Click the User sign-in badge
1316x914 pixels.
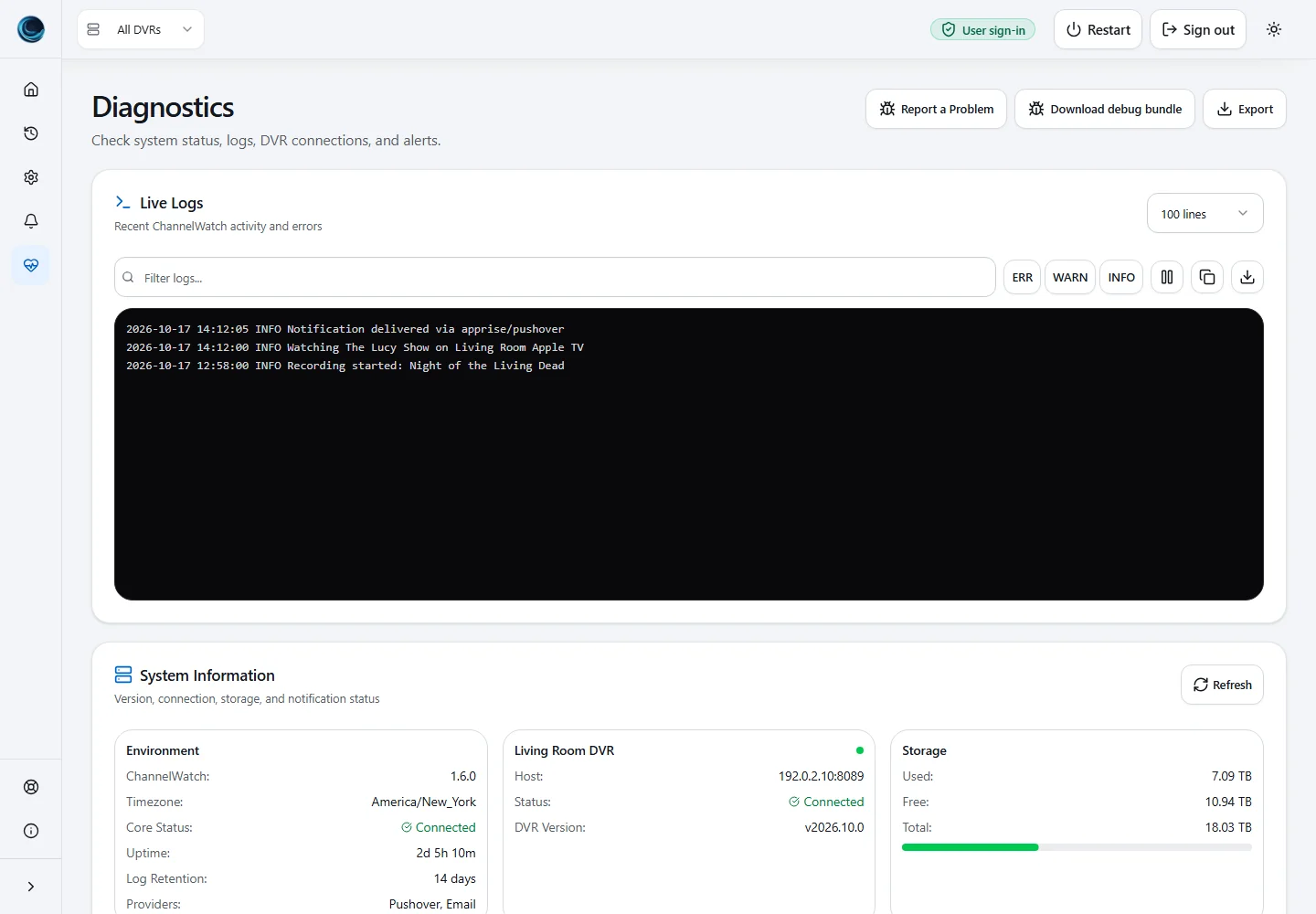pos(983,30)
